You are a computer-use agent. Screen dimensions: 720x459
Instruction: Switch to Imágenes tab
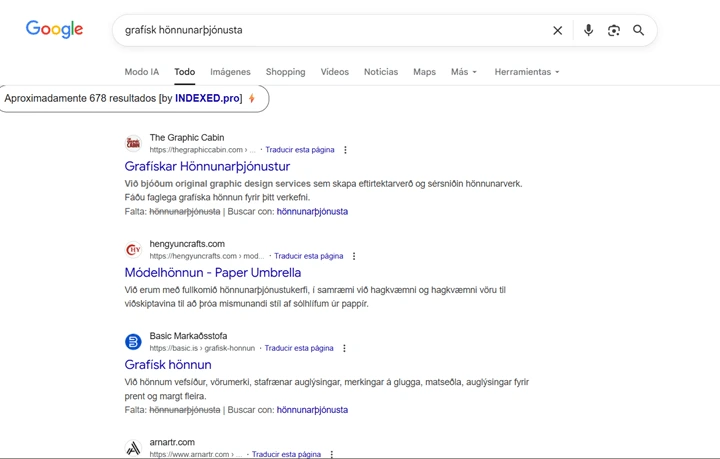(231, 72)
